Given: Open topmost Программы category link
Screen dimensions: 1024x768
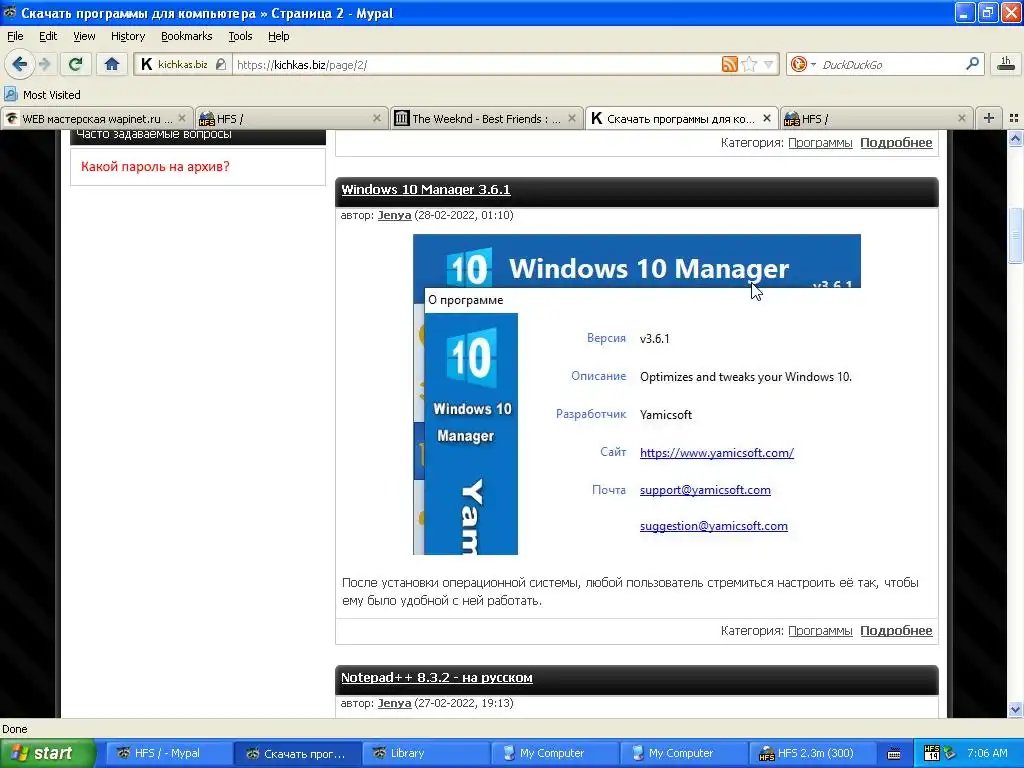Looking at the screenshot, I should tap(820, 142).
